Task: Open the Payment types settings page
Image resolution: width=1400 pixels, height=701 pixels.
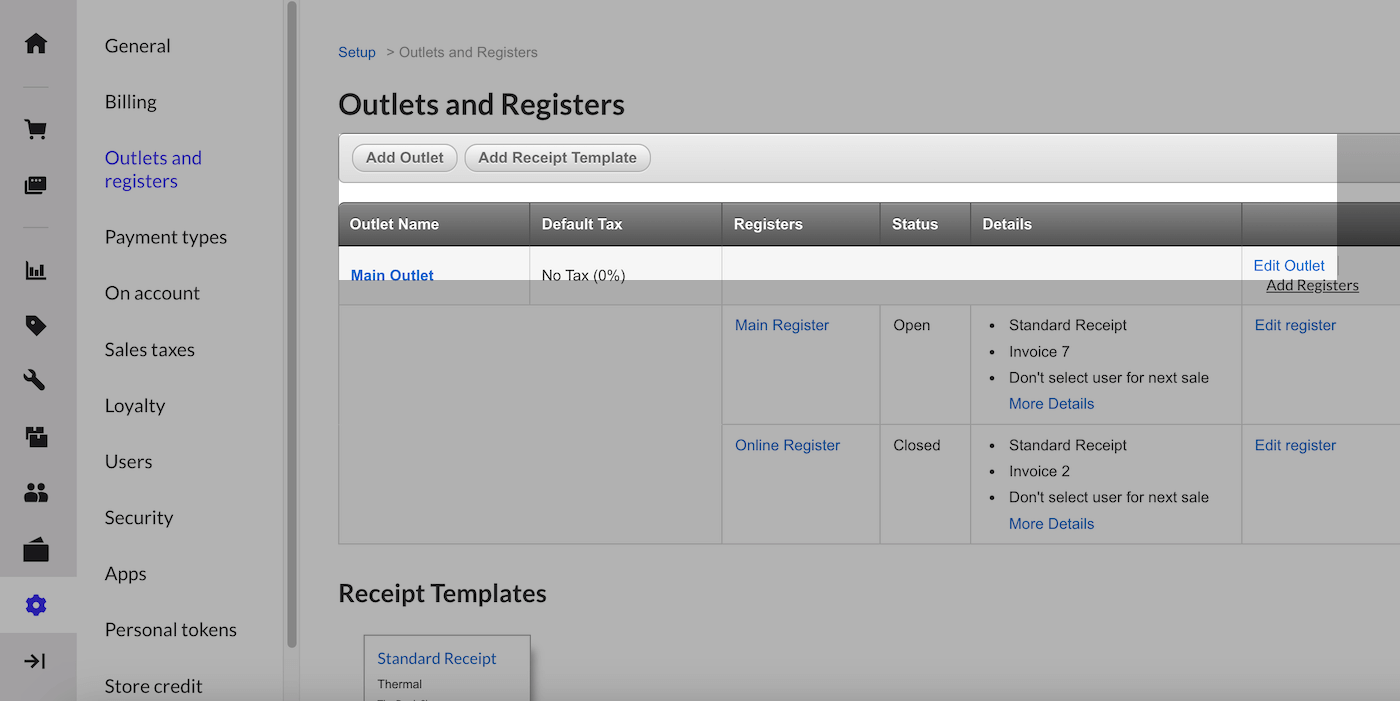Action: point(166,237)
